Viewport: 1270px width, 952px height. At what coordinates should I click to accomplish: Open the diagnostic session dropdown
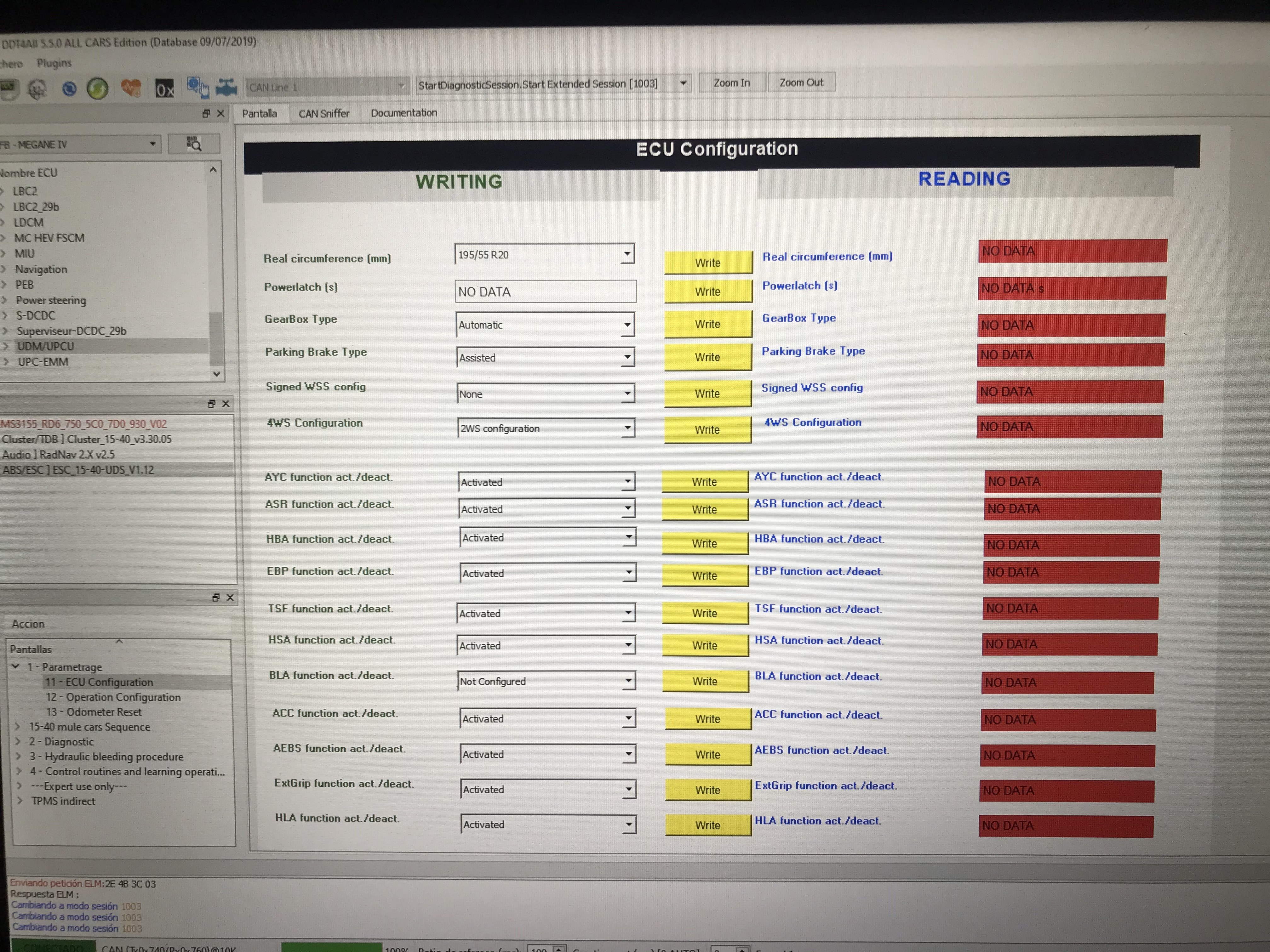tap(683, 83)
